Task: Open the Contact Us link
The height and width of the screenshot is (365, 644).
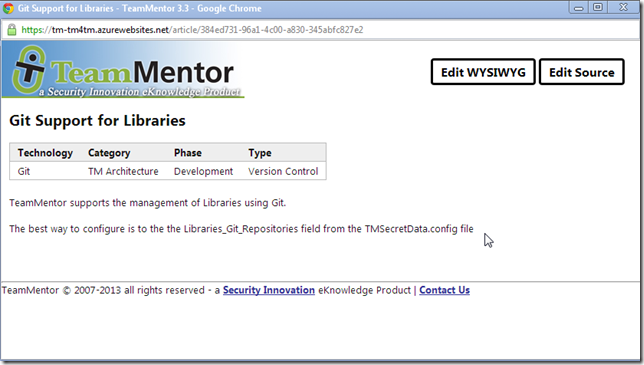Action: (444, 290)
